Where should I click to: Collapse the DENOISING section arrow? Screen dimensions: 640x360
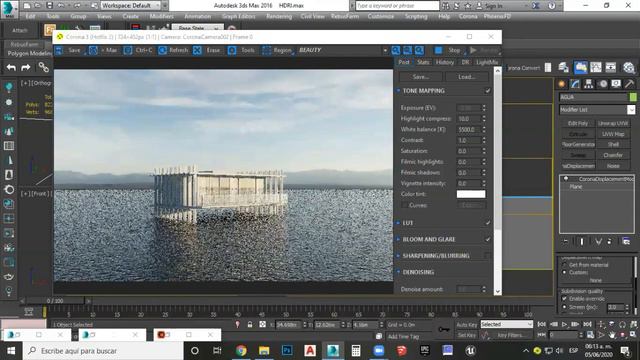coord(398,272)
